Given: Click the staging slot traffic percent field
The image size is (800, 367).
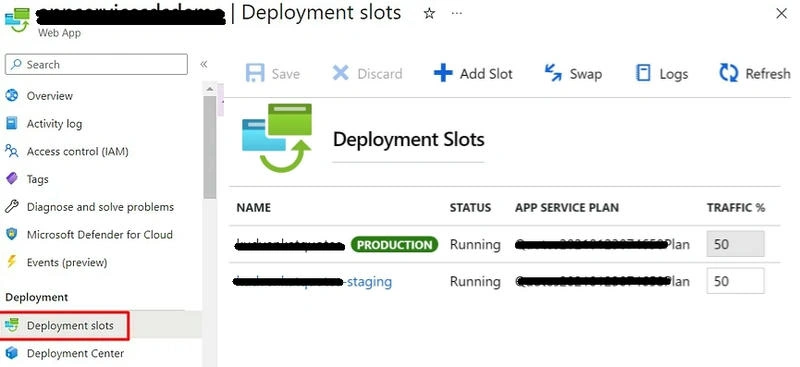Looking at the screenshot, I should [x=735, y=281].
